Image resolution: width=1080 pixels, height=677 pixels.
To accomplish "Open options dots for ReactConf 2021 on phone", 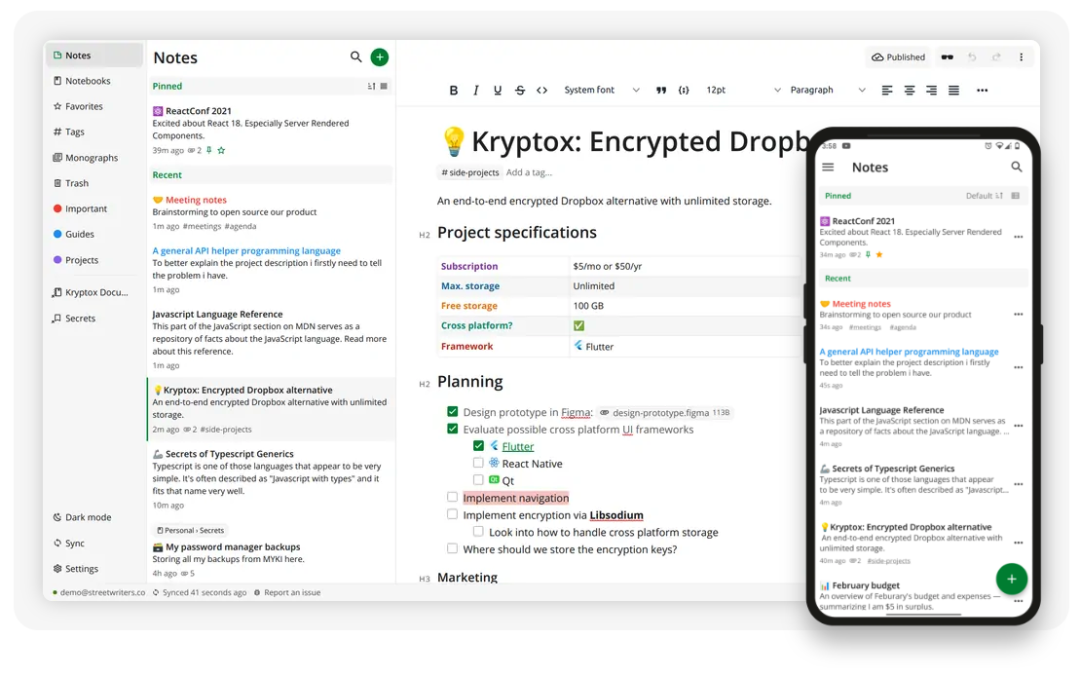I will click(x=1018, y=237).
